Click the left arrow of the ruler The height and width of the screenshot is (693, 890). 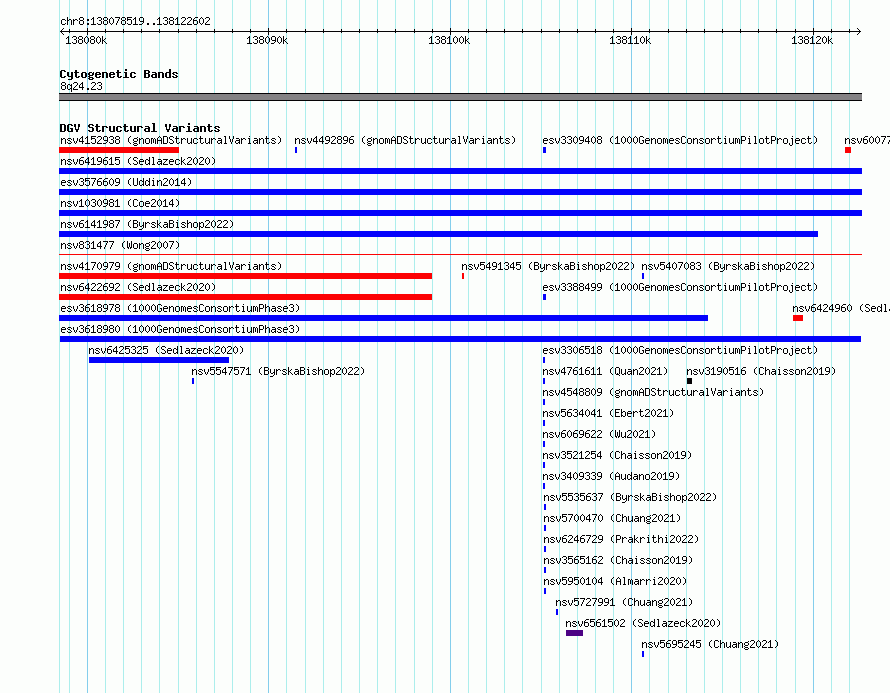[x=62, y=32]
